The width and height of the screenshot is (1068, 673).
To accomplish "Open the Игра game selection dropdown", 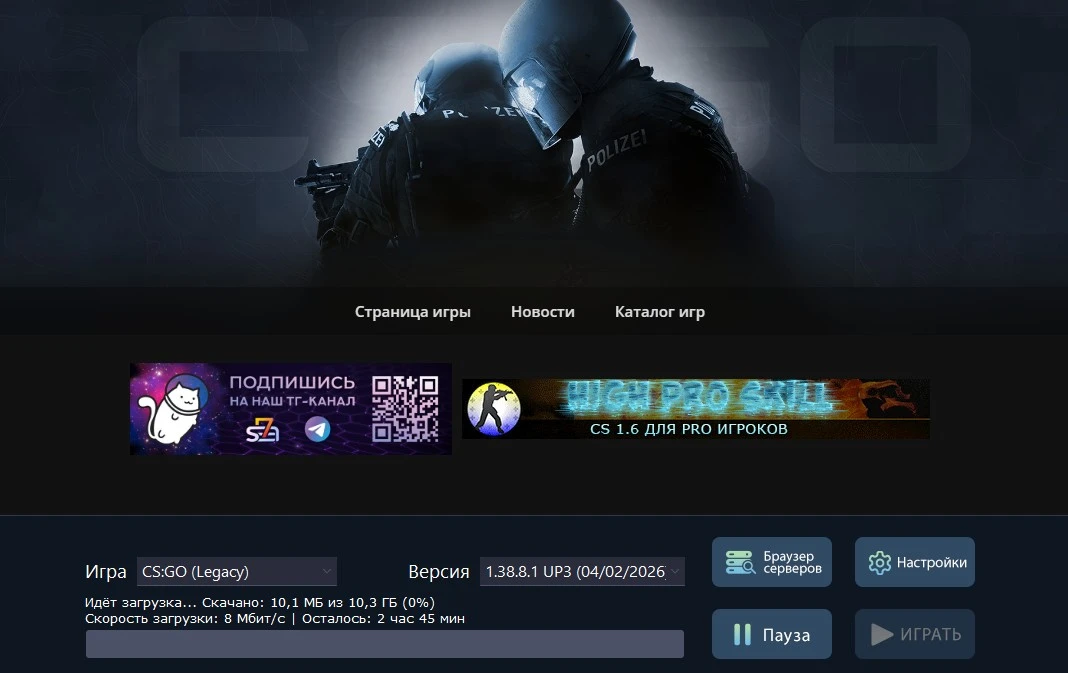I will (236, 572).
